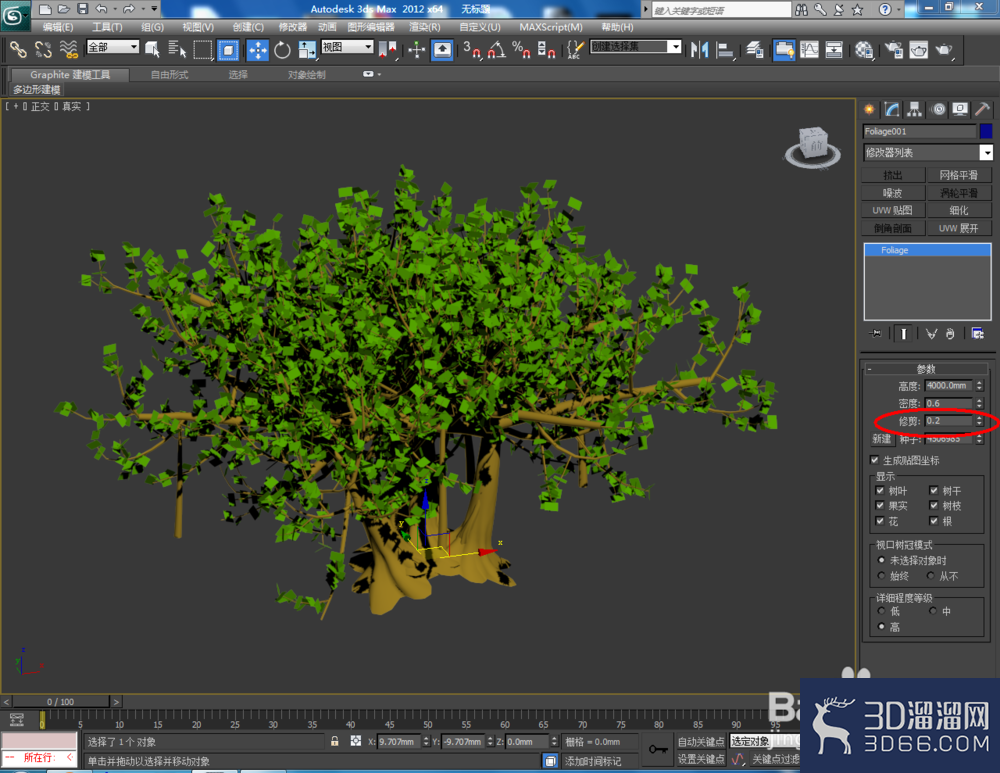Viewport: 1000px width, 773px height.
Task: Click the Pin Stack icon below modifier stack
Action: (876, 333)
